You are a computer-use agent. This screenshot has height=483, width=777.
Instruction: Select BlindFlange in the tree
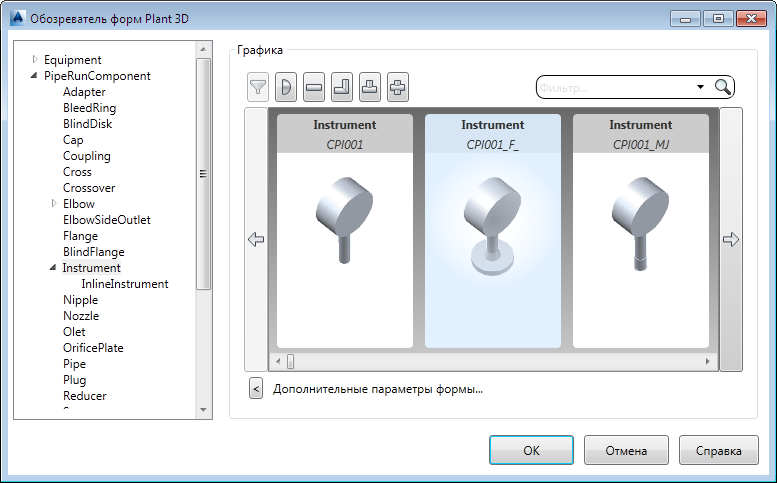tap(94, 252)
